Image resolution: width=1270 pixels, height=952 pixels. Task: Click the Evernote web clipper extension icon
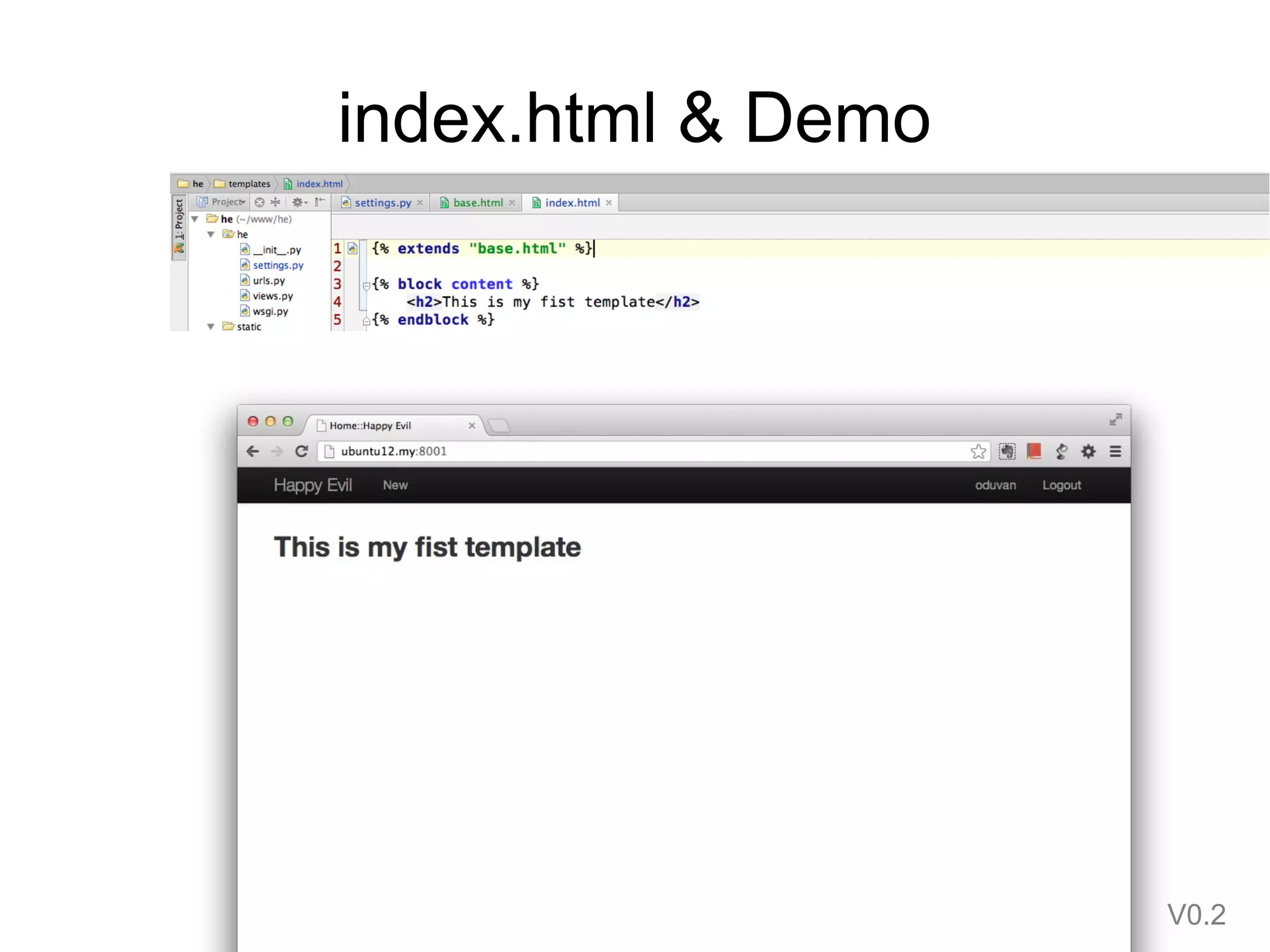click(1008, 452)
